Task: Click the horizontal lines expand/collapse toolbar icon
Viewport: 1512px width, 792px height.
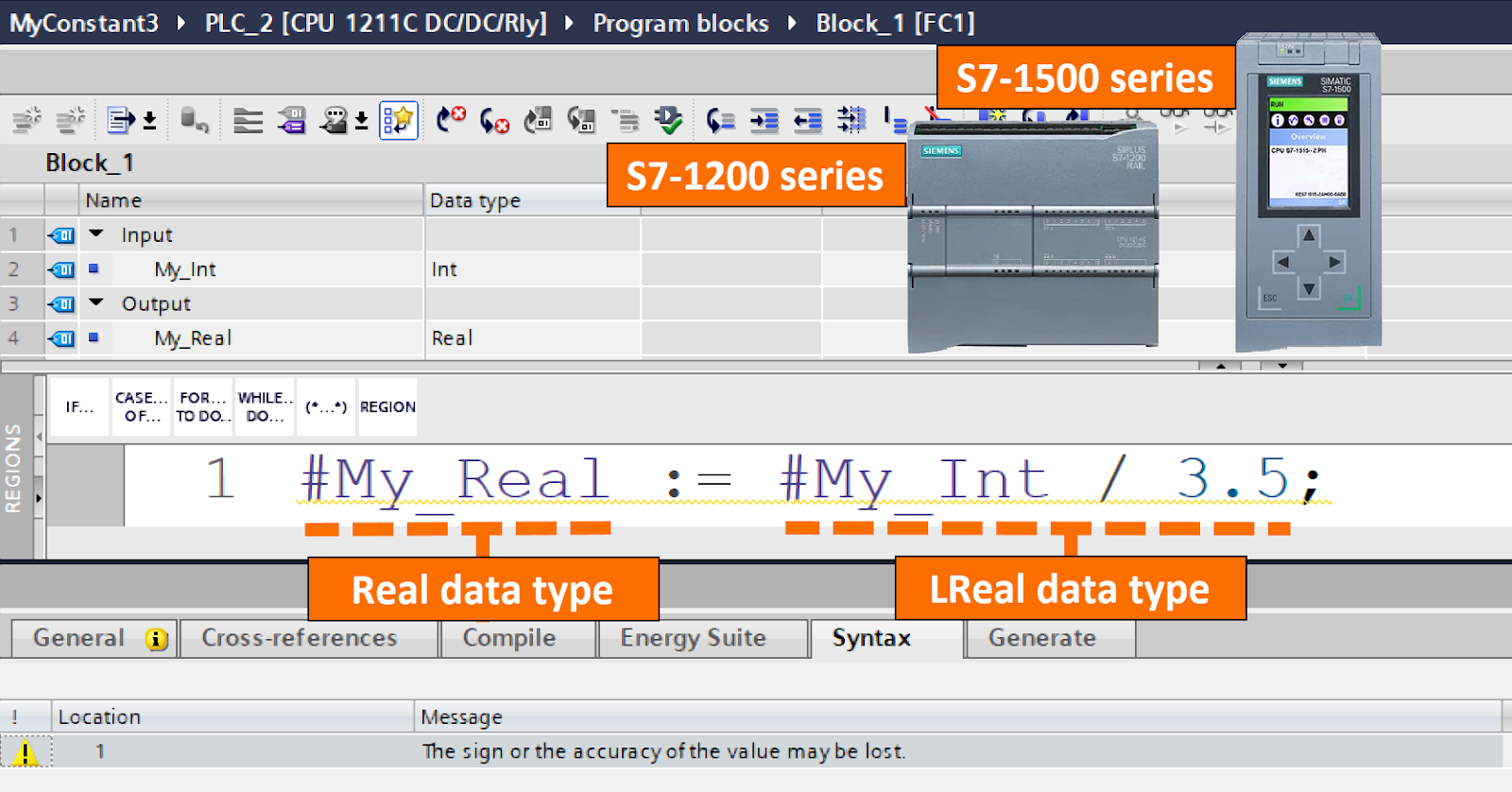Action: point(248,120)
